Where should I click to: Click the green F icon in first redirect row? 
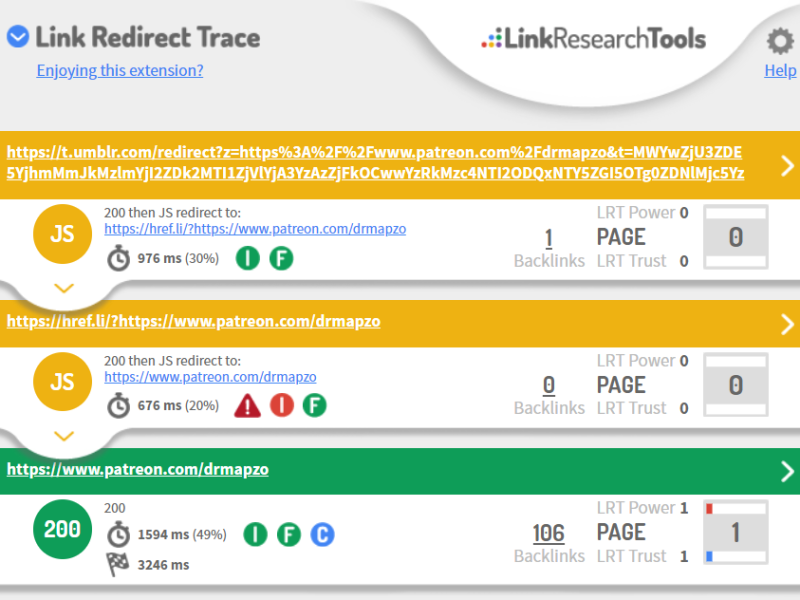click(282, 258)
